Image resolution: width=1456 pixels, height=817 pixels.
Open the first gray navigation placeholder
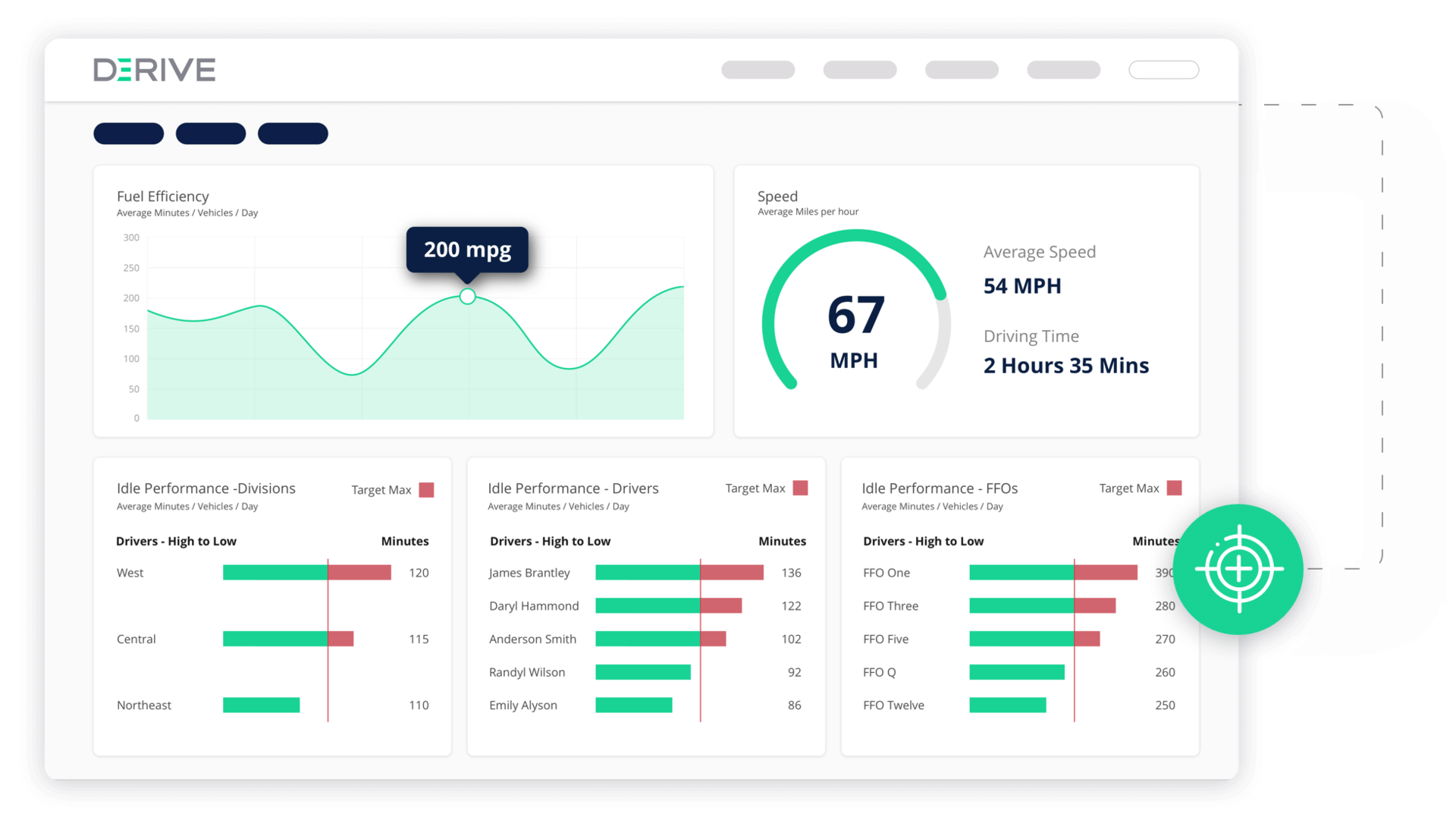coord(758,70)
